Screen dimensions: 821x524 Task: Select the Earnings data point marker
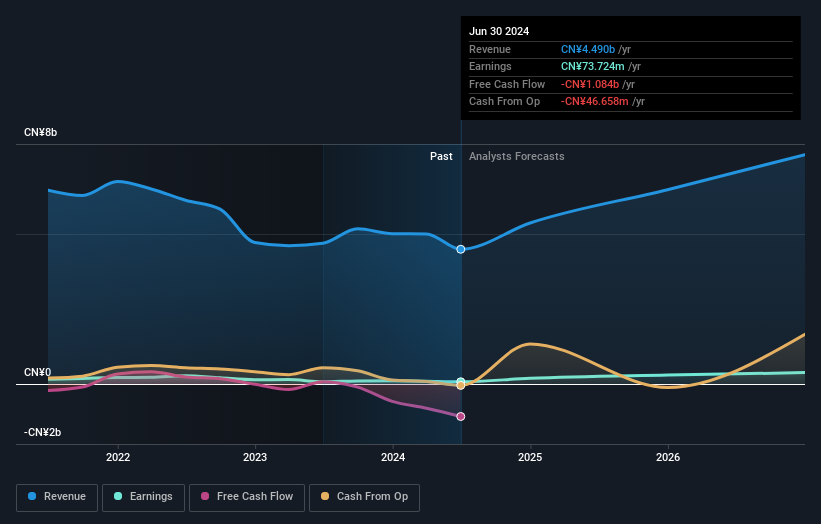461,381
